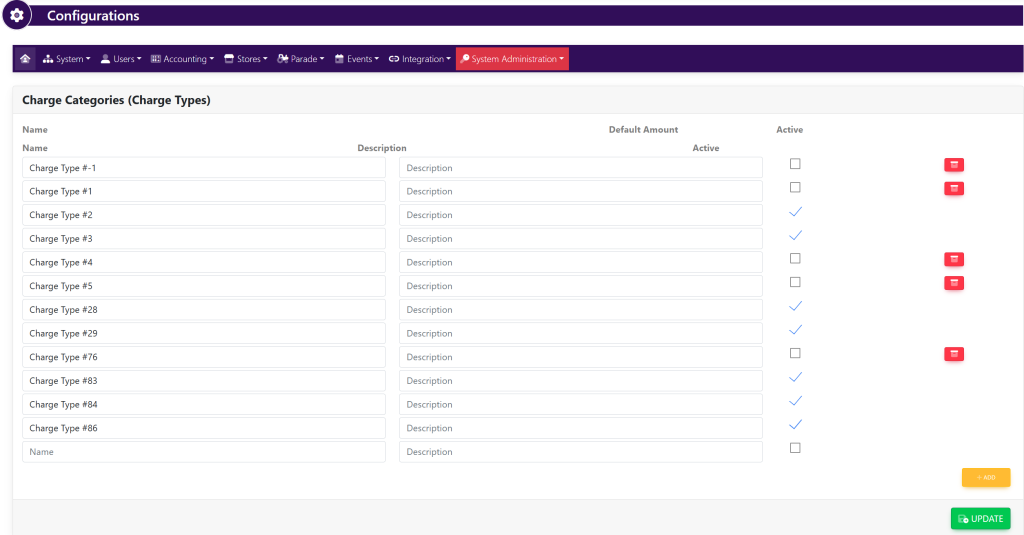Click the home icon in navigation bar
The width and height of the screenshot is (1024, 535).
(25, 59)
